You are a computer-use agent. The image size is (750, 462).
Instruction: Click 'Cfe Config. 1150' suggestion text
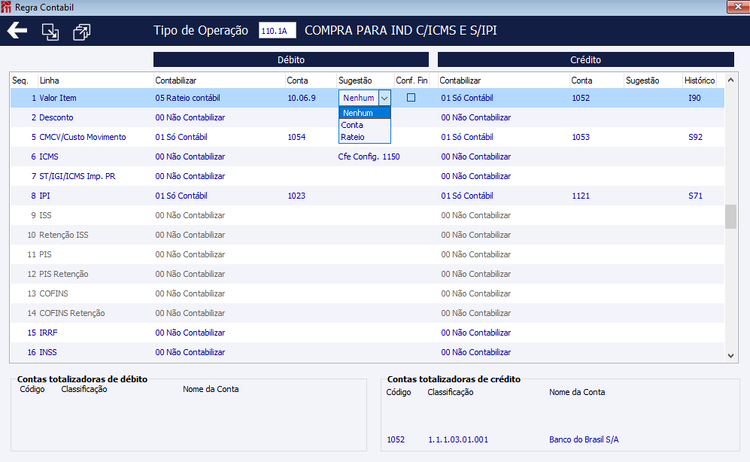click(369, 156)
